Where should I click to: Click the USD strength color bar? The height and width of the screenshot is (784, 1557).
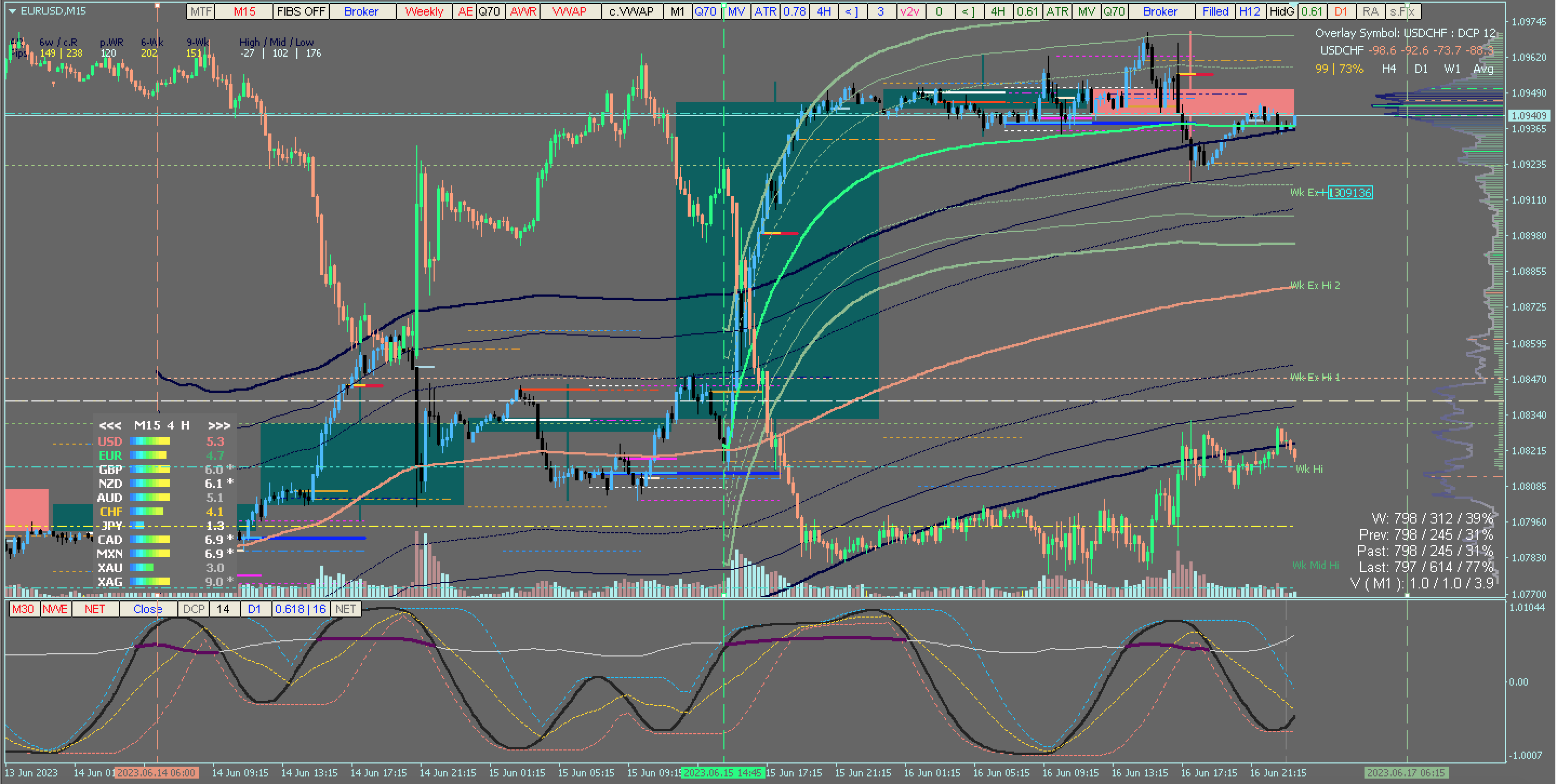(x=149, y=441)
